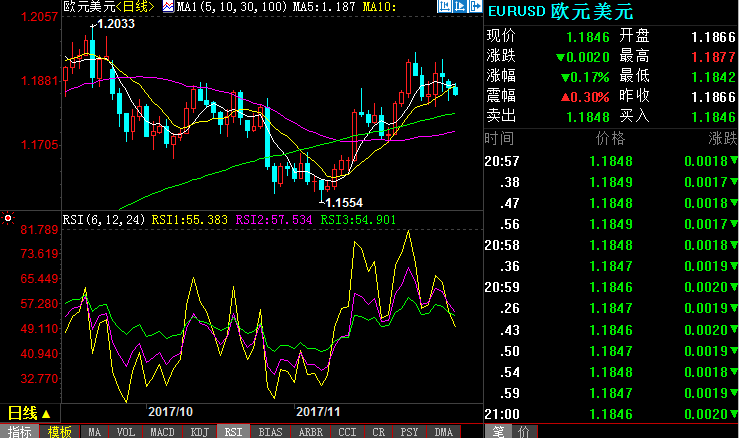The width and height of the screenshot is (739, 438).
Task: Open the 价 price tab
Action: click(523, 431)
